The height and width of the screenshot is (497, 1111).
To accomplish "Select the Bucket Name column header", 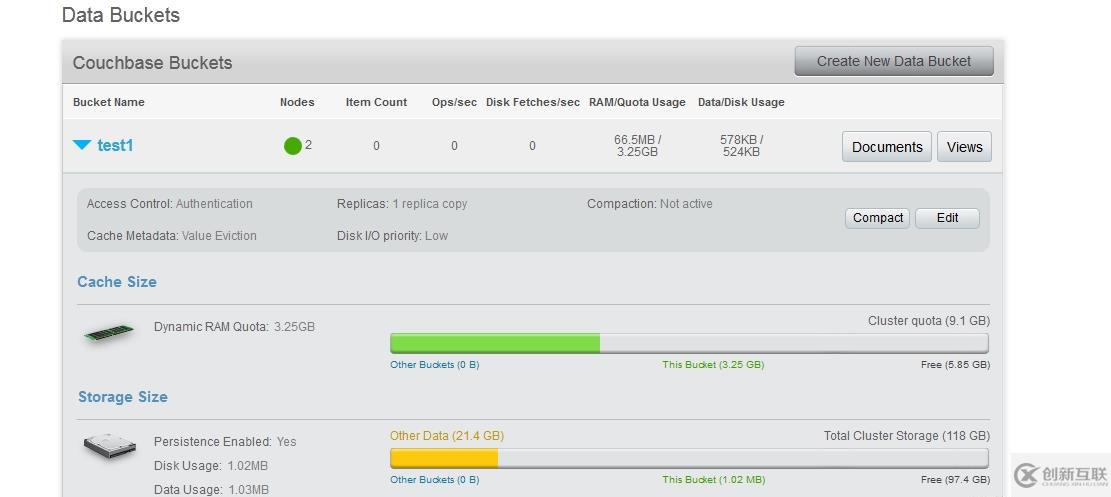I will click(x=108, y=102).
